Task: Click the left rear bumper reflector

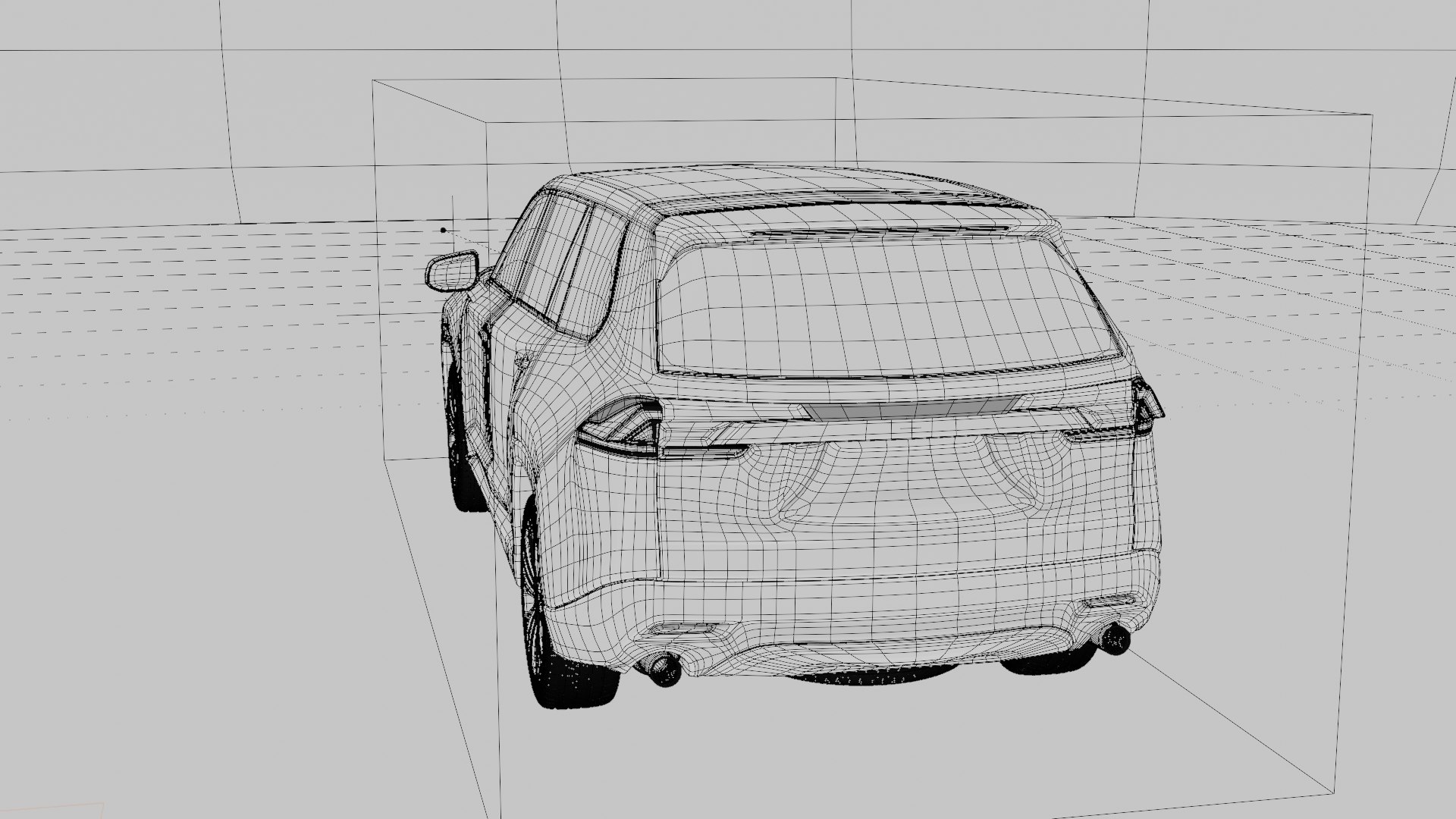Action: pos(682,629)
